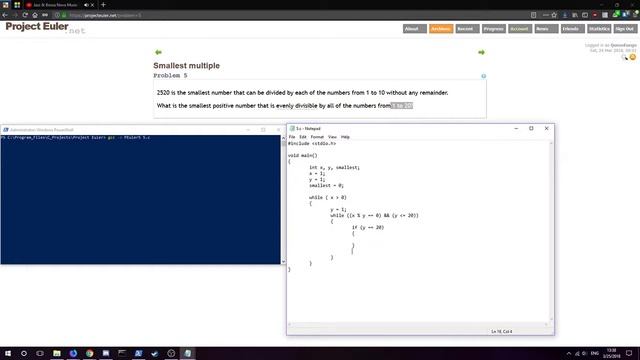Click the Project Euler logo
640x360 pixels.
point(45,28)
